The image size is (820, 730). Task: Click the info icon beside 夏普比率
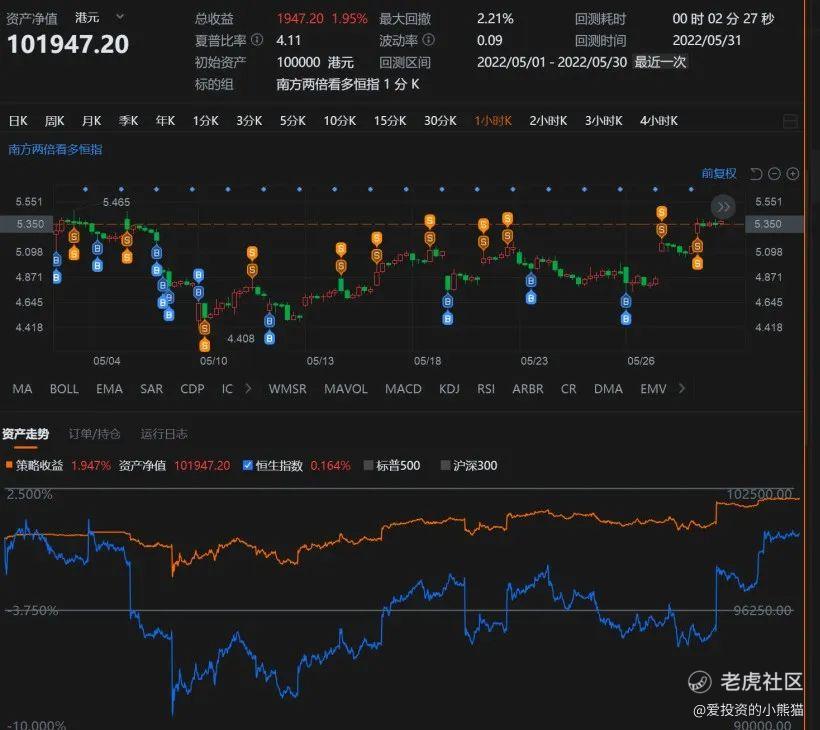tap(257, 39)
